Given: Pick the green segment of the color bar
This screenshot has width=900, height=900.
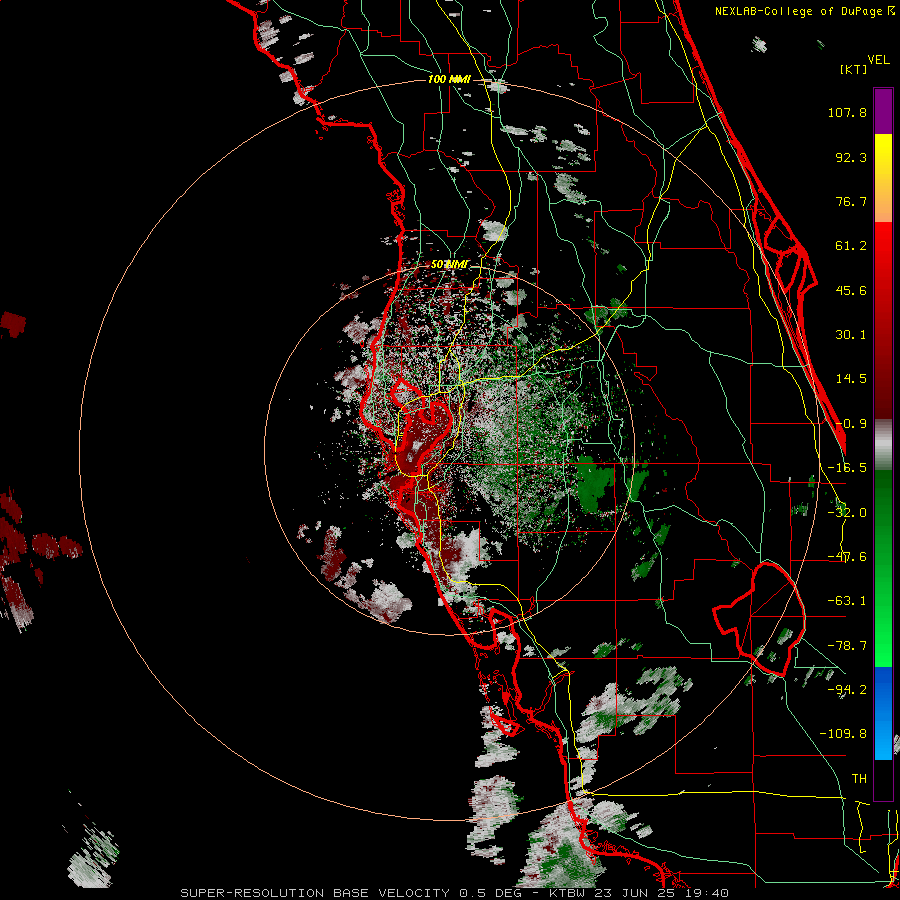Looking at the screenshot, I should pyautogui.click(x=883, y=568).
